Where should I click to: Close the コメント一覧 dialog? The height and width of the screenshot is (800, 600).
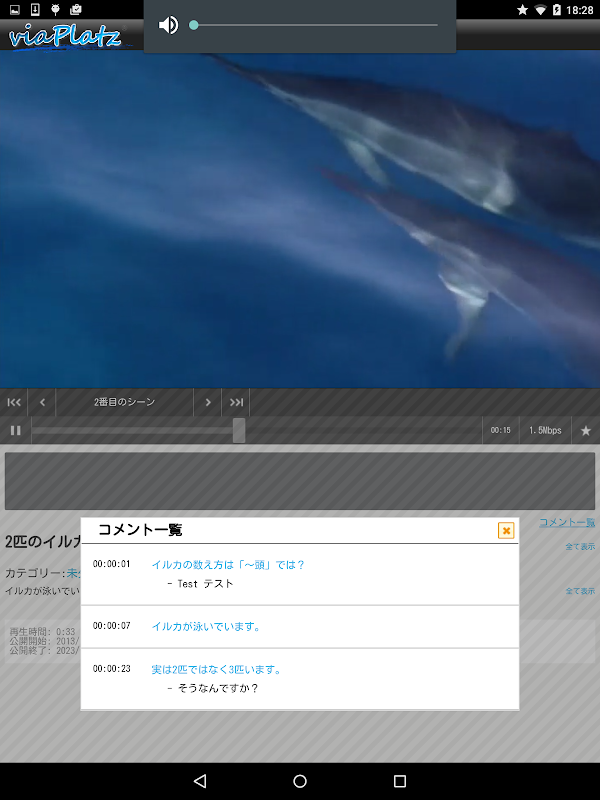506,531
